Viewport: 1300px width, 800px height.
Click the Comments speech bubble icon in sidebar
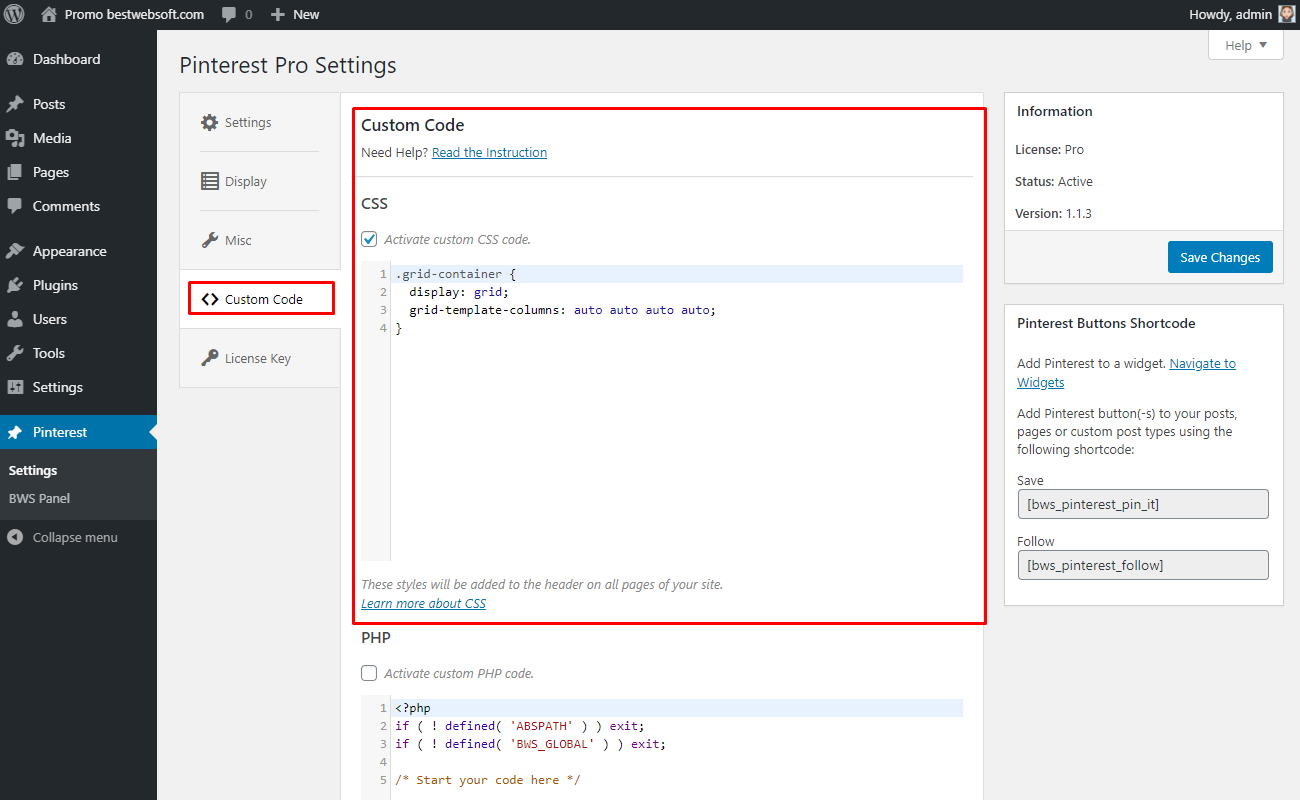coord(15,206)
